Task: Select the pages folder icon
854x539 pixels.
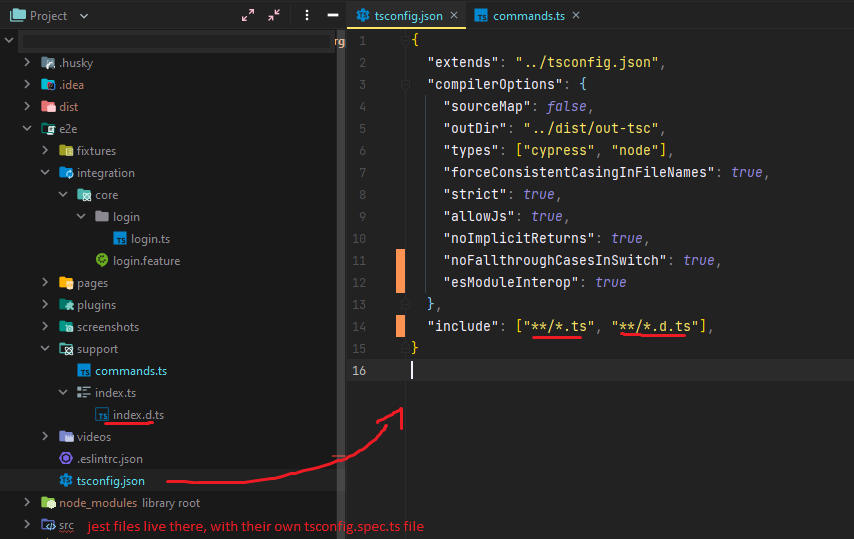Action: [x=66, y=283]
